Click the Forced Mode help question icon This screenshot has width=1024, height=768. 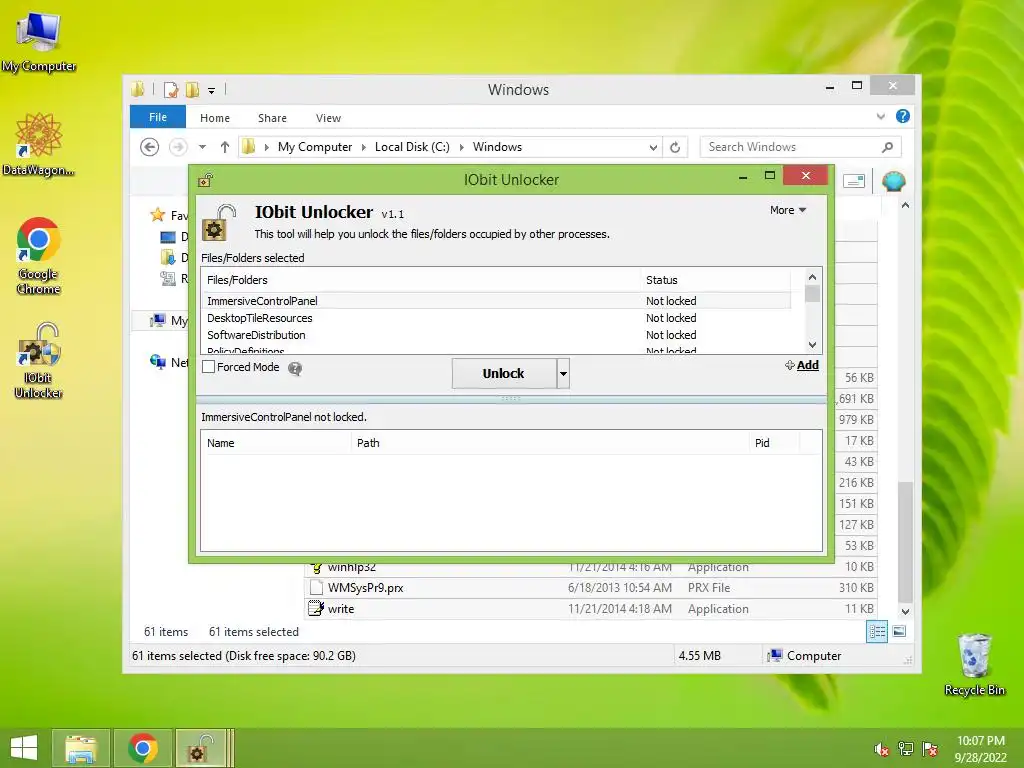pyautogui.click(x=295, y=368)
